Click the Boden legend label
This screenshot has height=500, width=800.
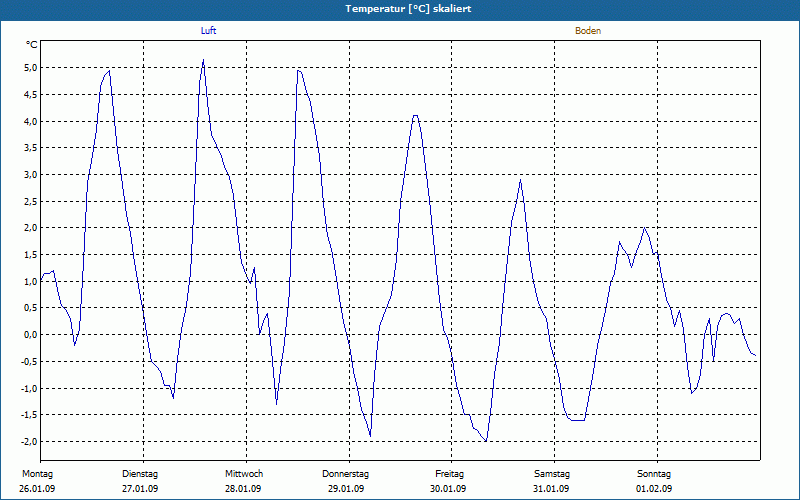(588, 31)
